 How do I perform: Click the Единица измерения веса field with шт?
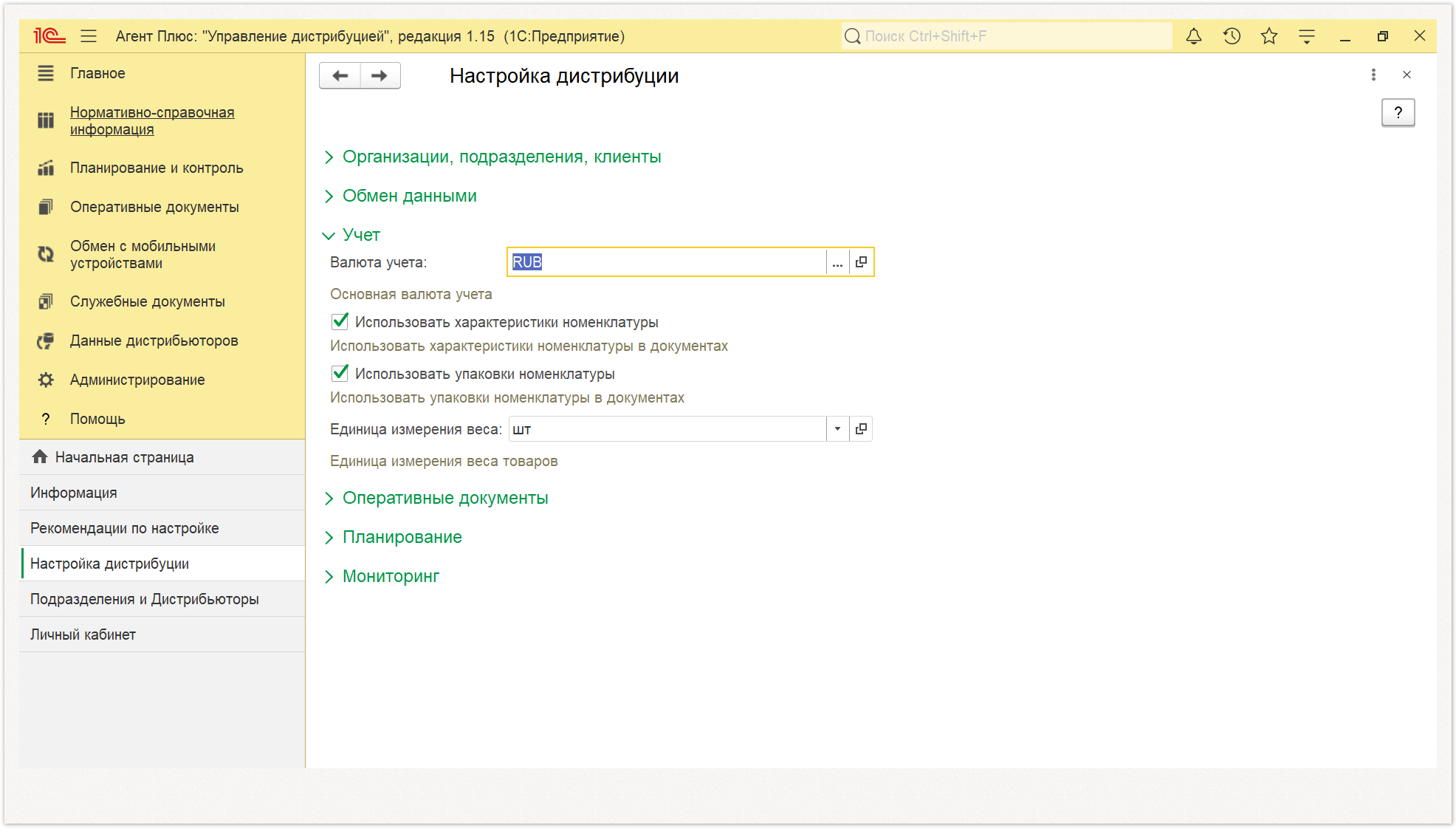coord(667,429)
